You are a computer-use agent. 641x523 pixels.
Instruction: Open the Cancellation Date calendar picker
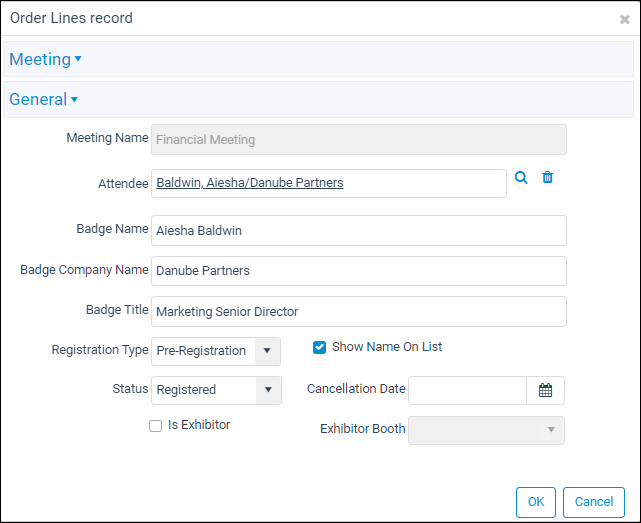click(x=545, y=390)
